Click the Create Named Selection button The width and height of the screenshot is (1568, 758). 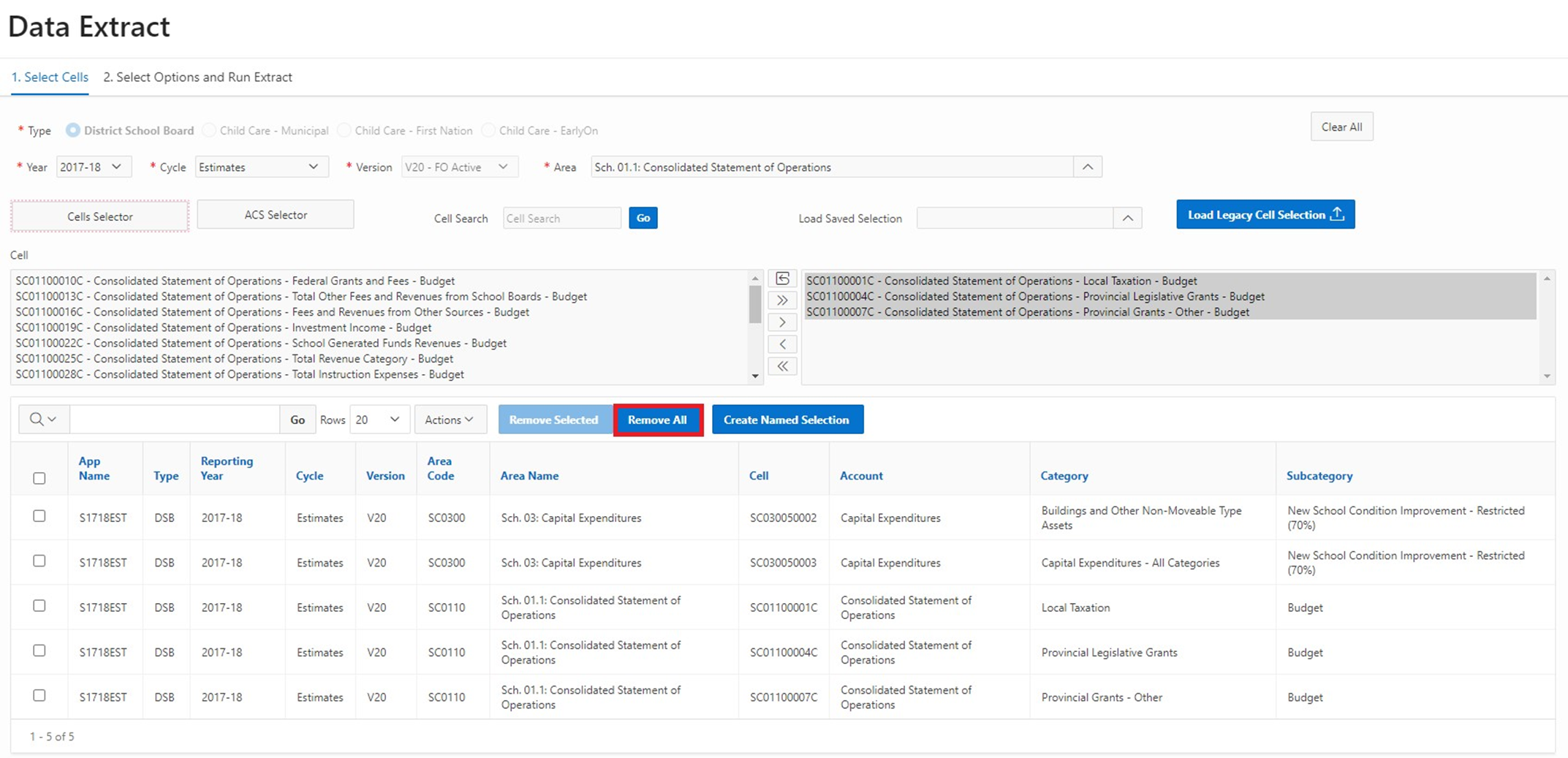pyautogui.click(x=787, y=420)
